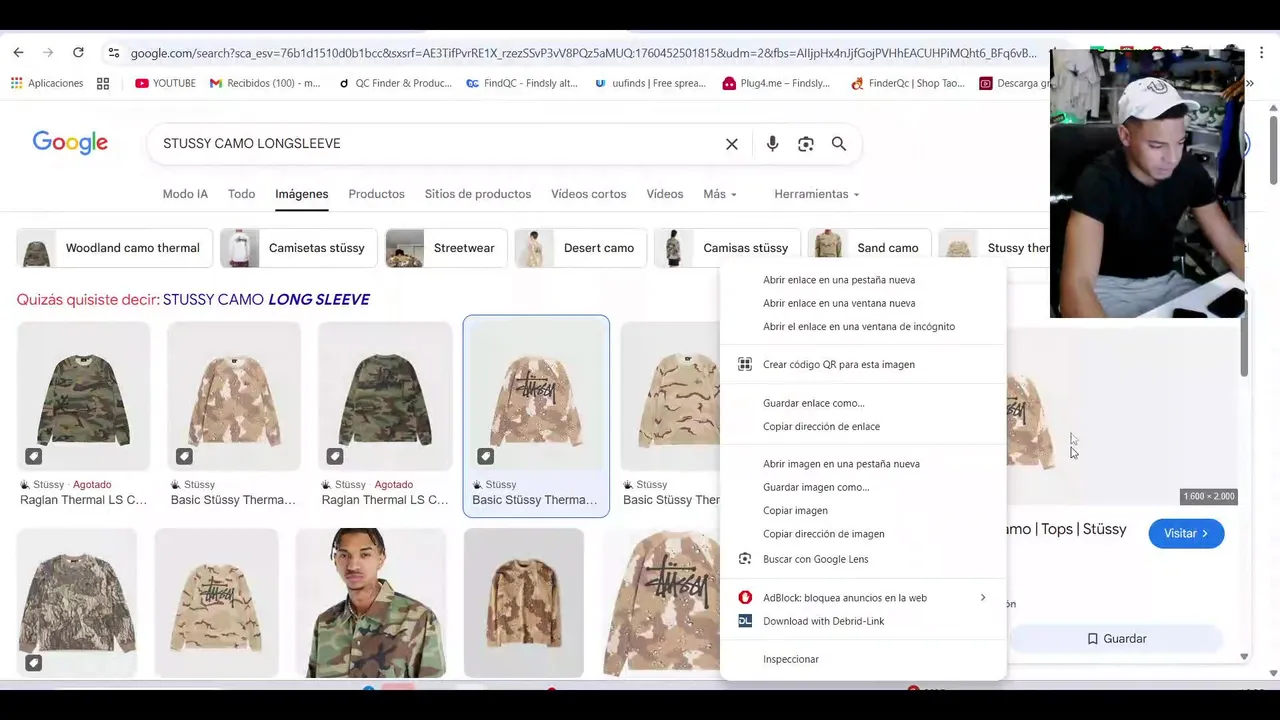The width and height of the screenshot is (1280, 720).
Task: Open the YOUTUBE bookmark
Action: 165,83
